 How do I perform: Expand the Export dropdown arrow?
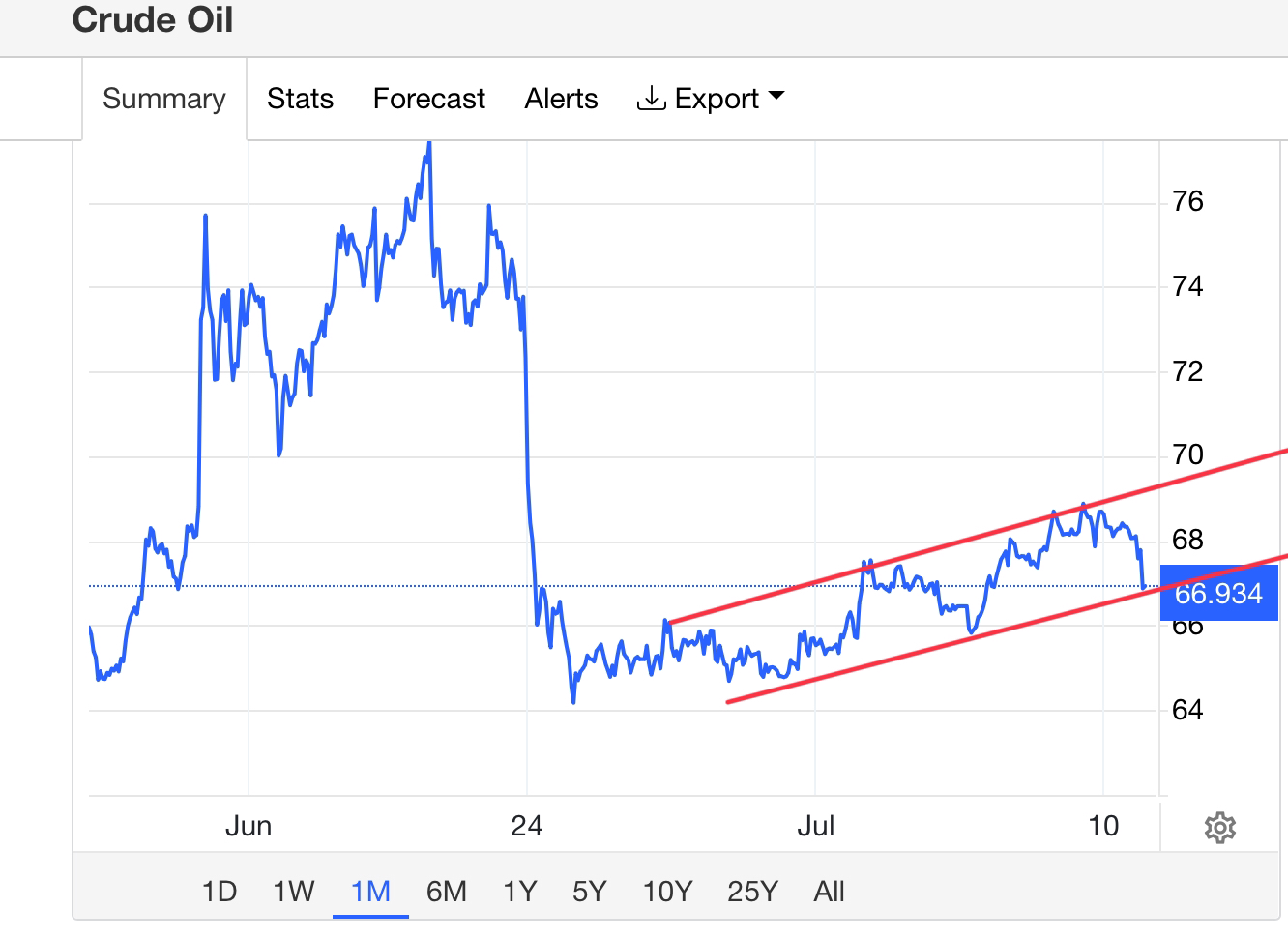tap(776, 97)
